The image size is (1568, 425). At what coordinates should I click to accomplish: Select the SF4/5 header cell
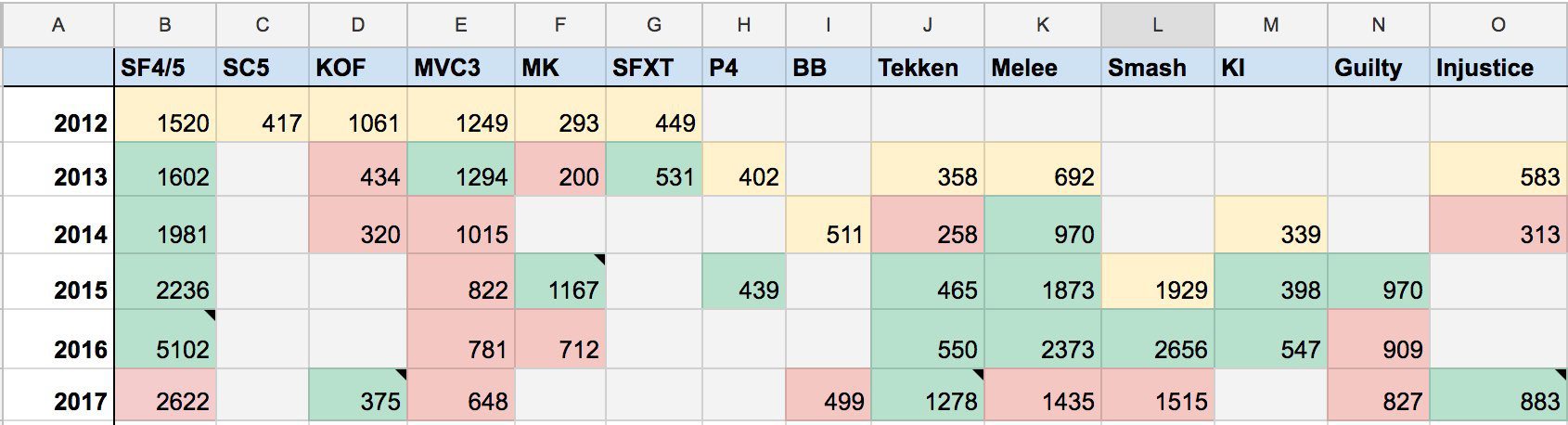click(165, 68)
